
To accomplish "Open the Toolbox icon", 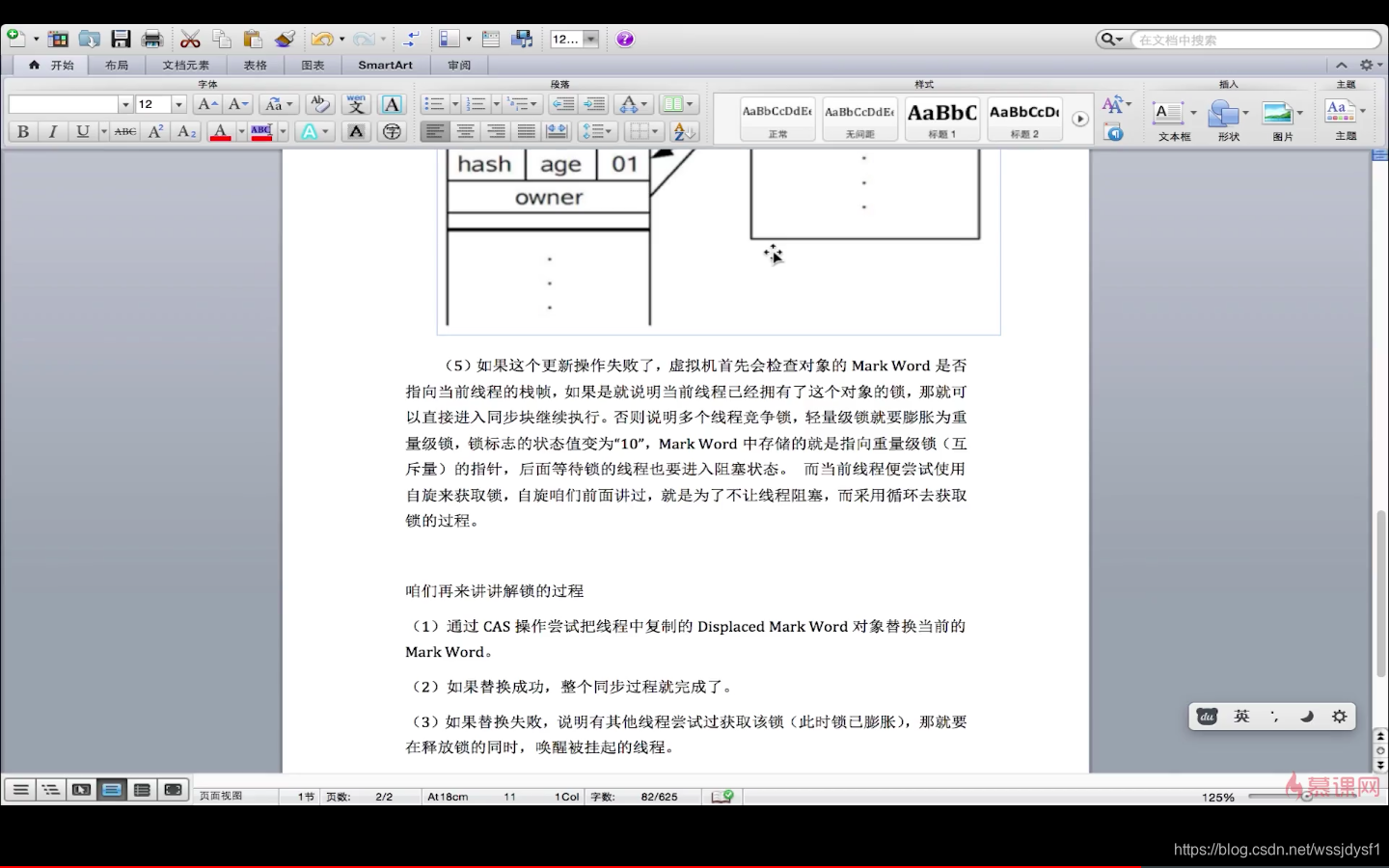I will (491, 39).
